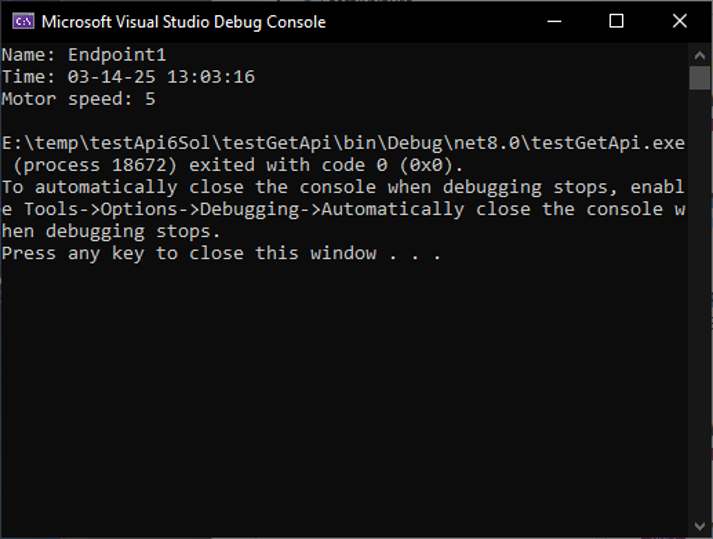The image size is (713, 539).
Task: Click "exited with code 0 (0x0)" text
Action: pyautogui.click(x=326, y=165)
